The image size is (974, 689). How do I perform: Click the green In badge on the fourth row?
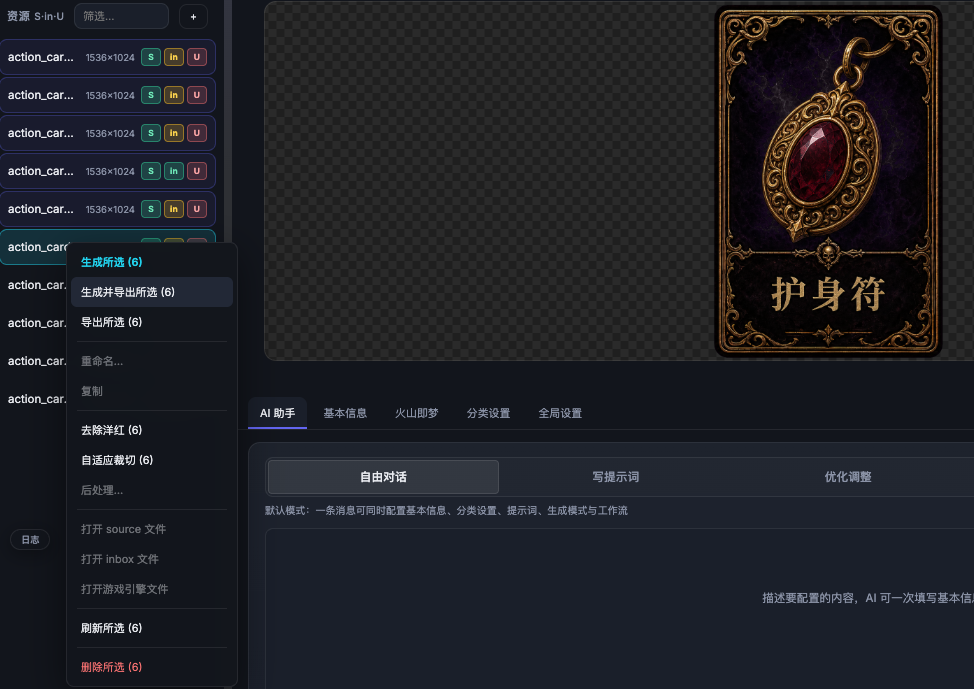[174, 171]
